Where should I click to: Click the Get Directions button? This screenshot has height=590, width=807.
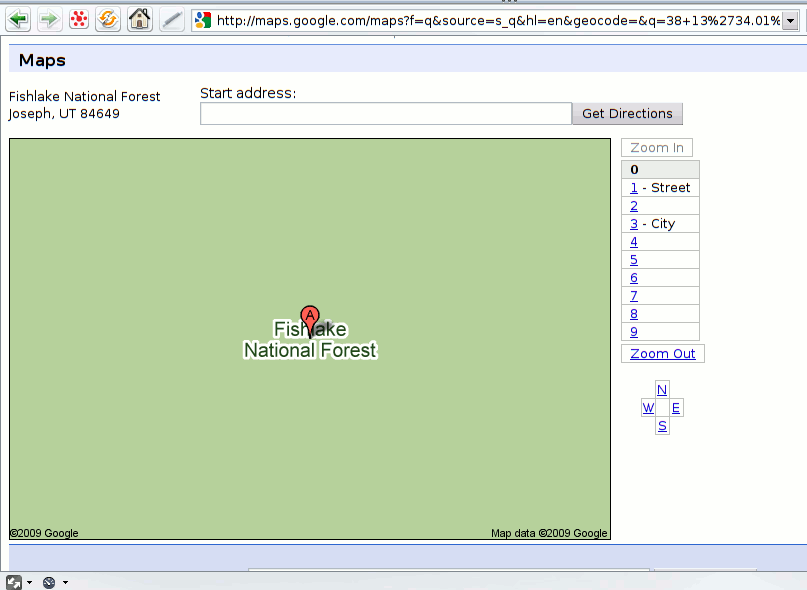(627, 114)
